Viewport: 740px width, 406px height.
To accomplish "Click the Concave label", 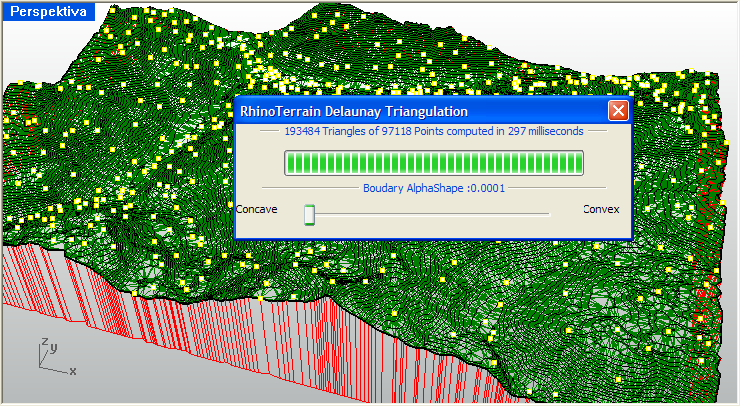I will 257,209.
